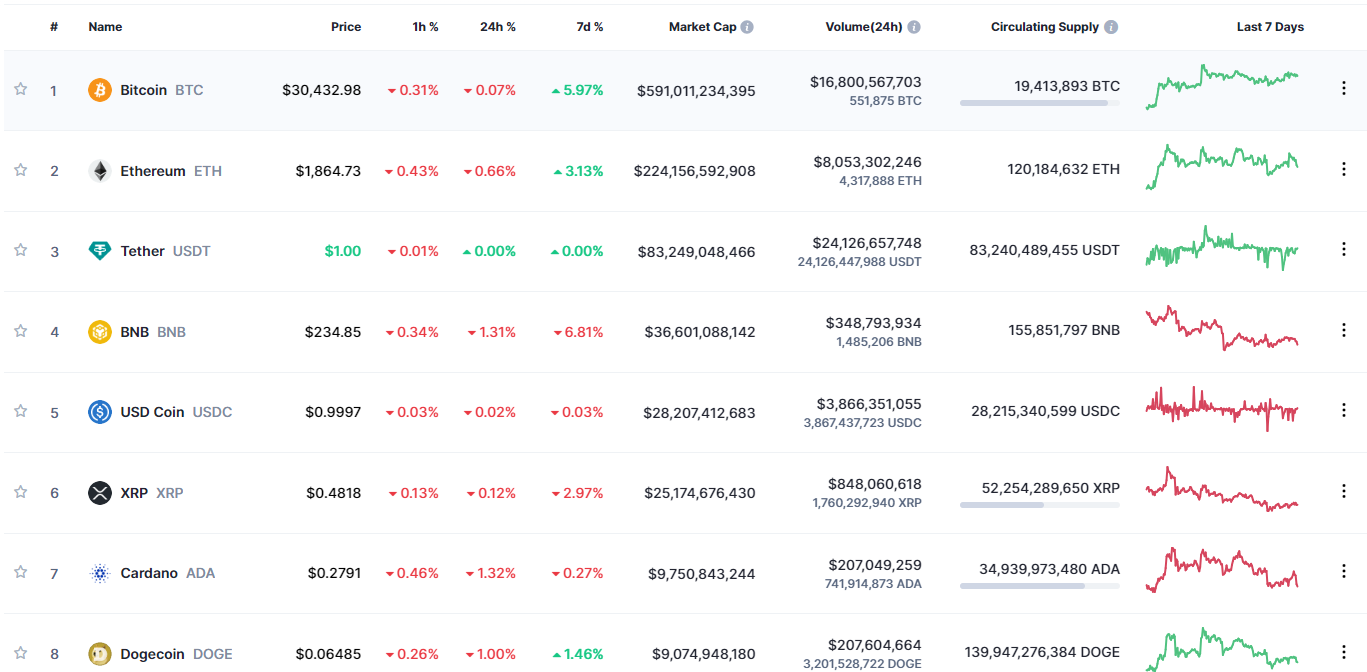The width and height of the screenshot is (1367, 672).
Task: Open the three-dot menu for Bitcoin
Action: point(1343,87)
